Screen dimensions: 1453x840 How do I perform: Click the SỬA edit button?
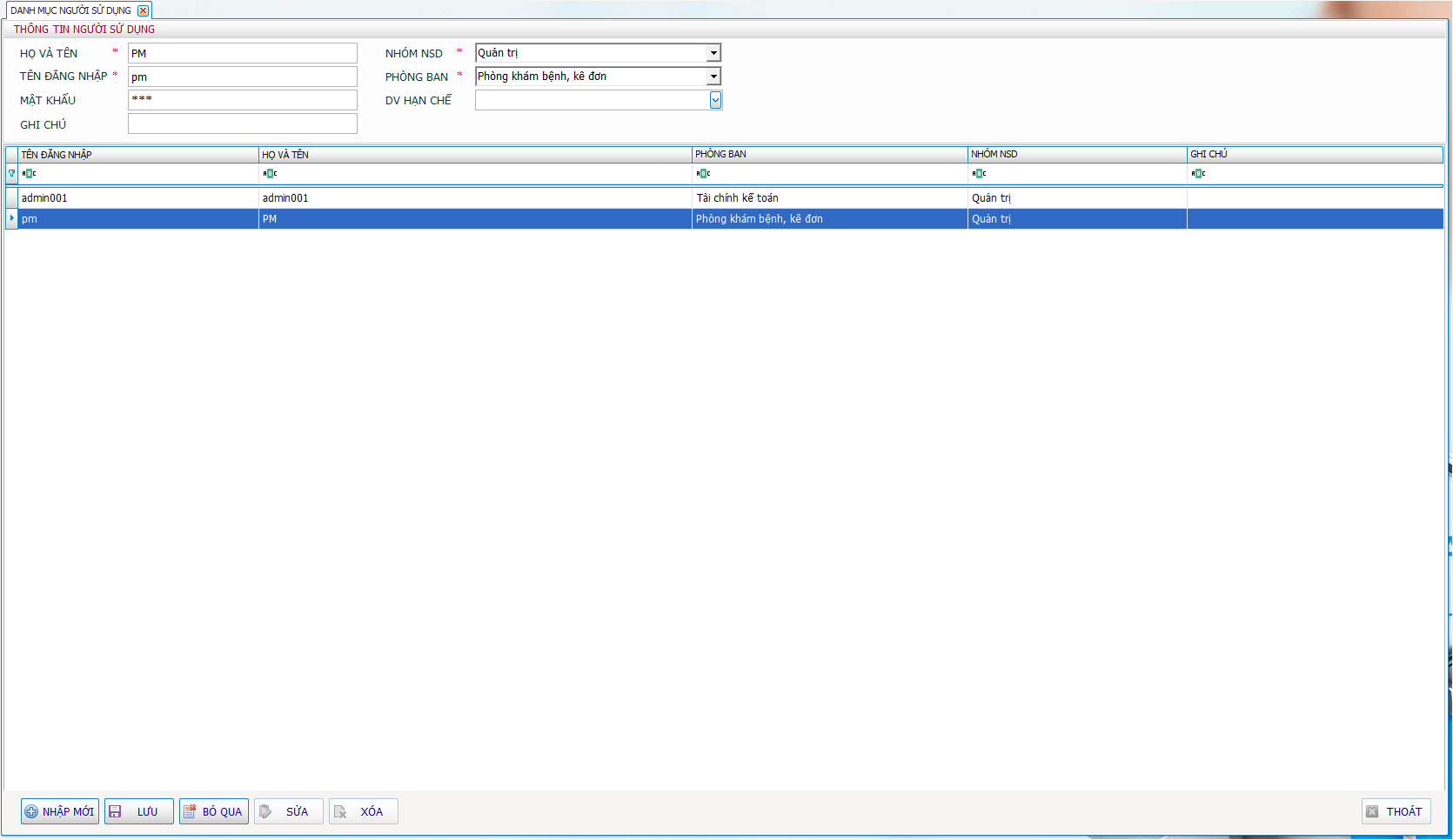[289, 811]
